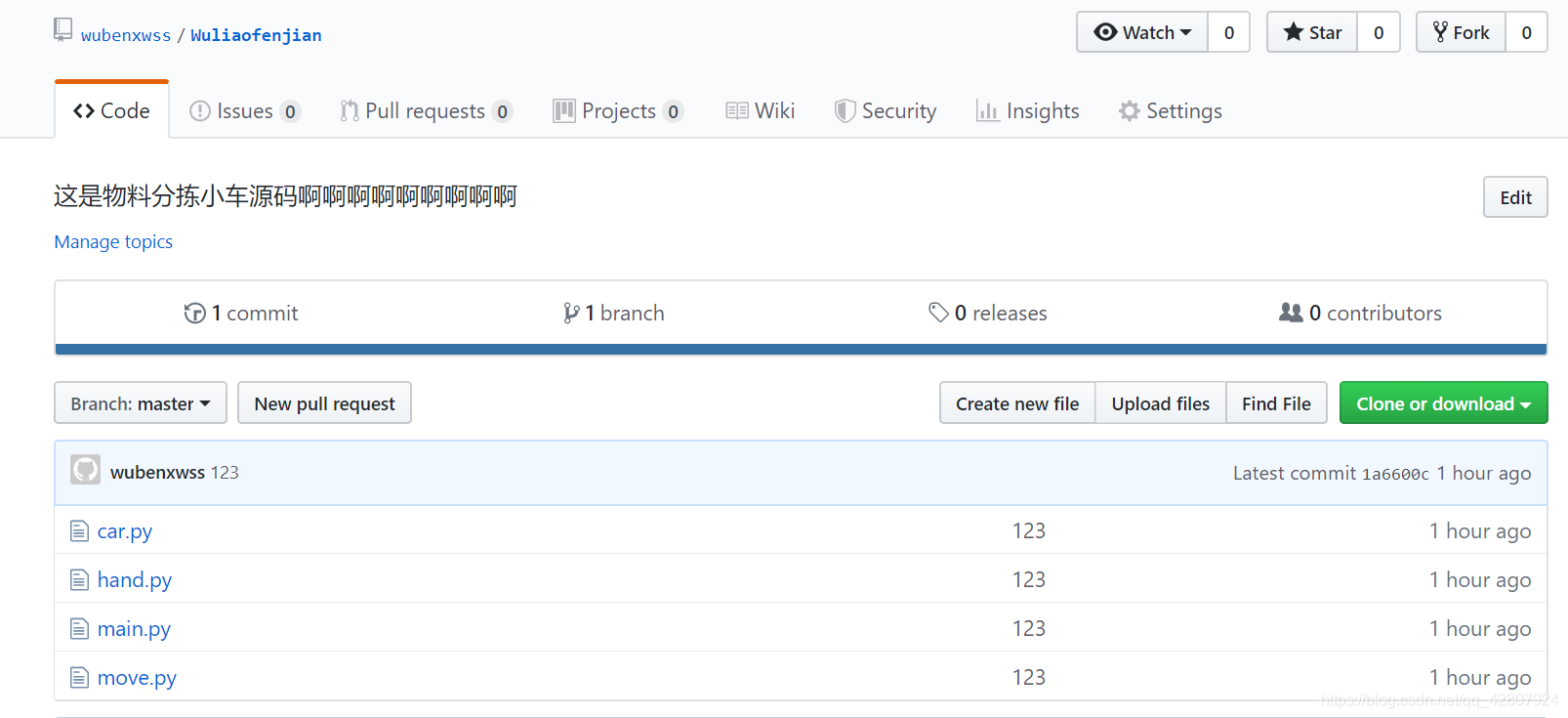Star this repository

coord(1312,32)
